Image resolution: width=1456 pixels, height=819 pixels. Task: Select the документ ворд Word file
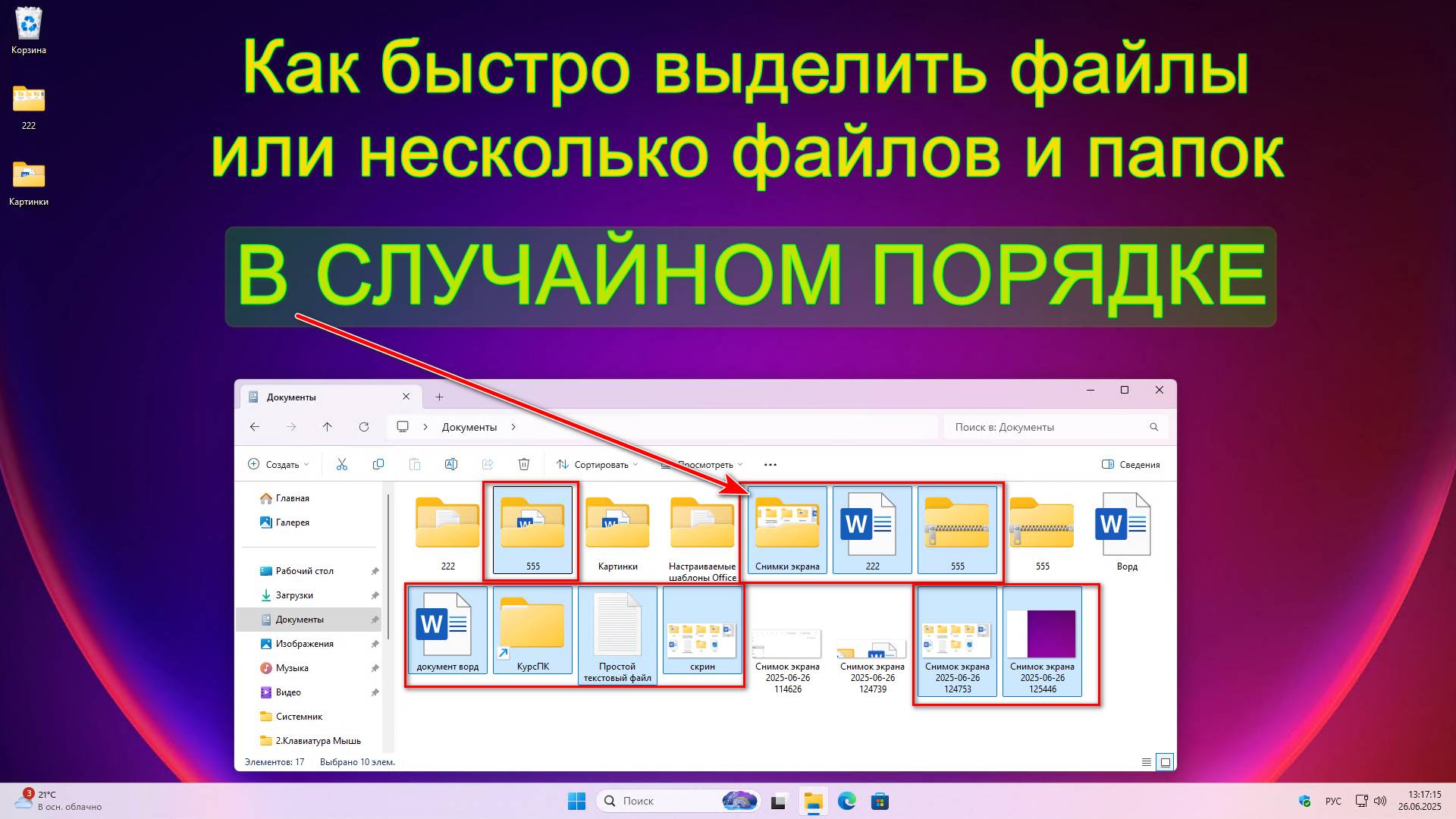click(x=448, y=631)
